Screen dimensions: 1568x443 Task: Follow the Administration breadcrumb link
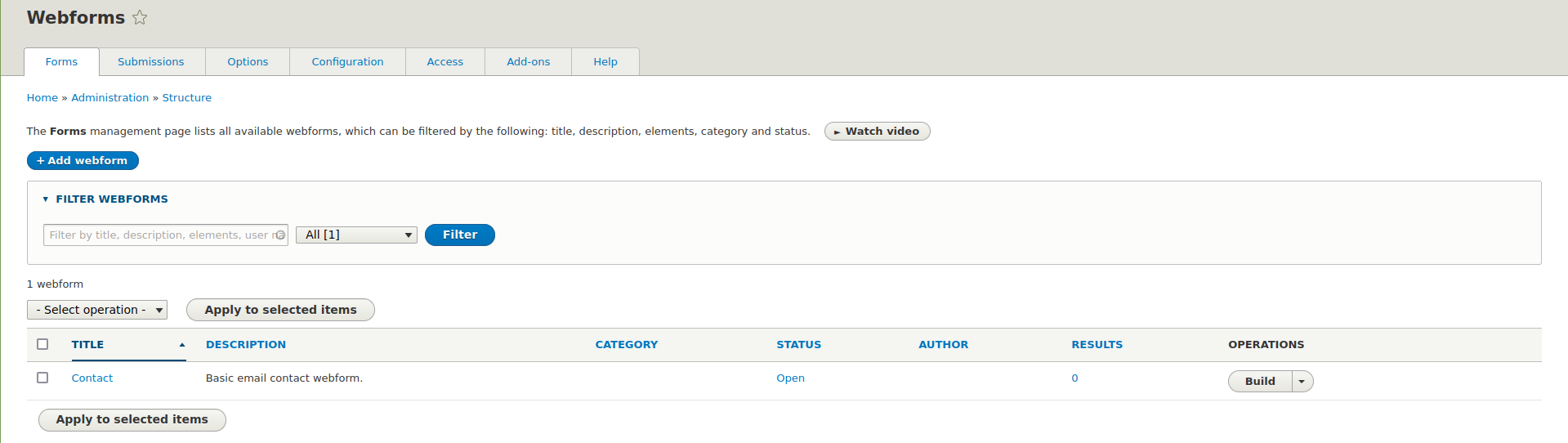click(x=109, y=98)
